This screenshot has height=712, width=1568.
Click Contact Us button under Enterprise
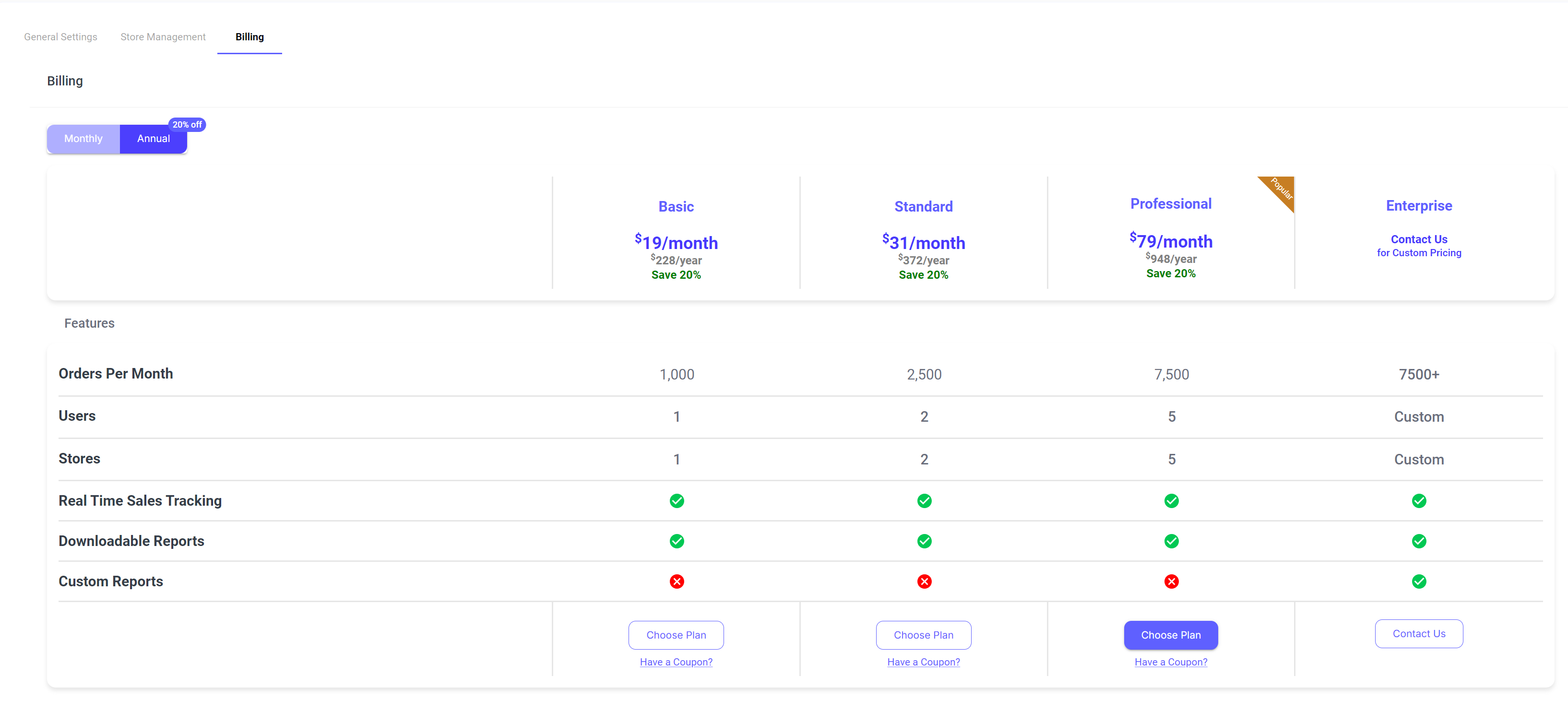(x=1418, y=633)
